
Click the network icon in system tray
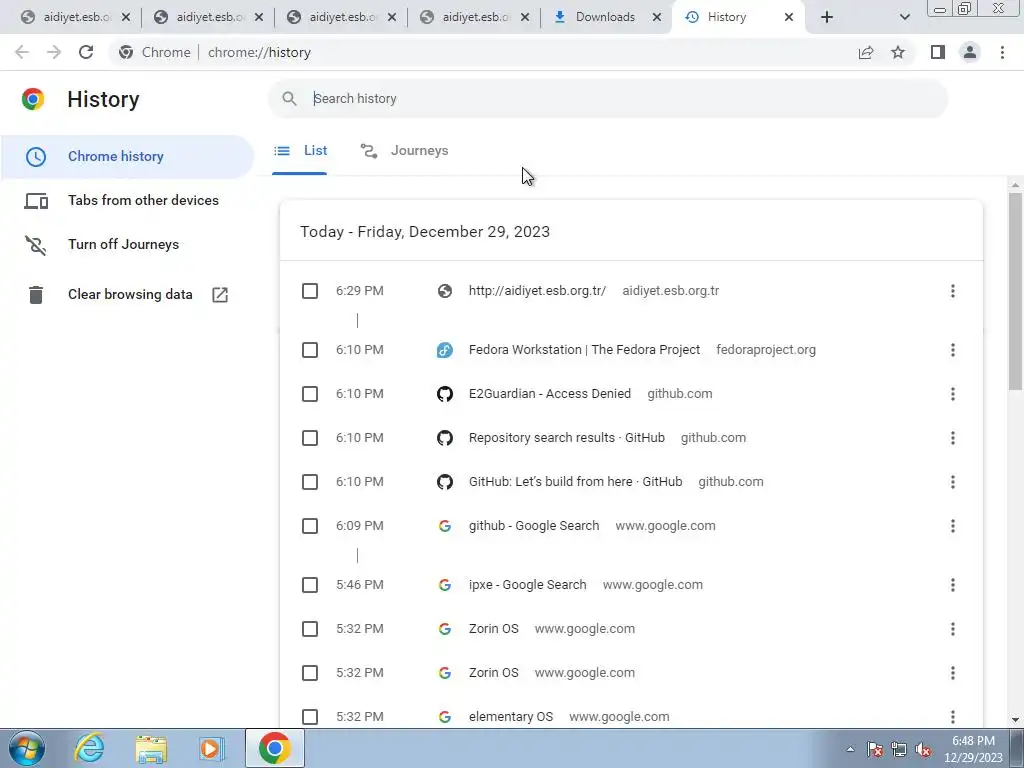click(x=899, y=750)
